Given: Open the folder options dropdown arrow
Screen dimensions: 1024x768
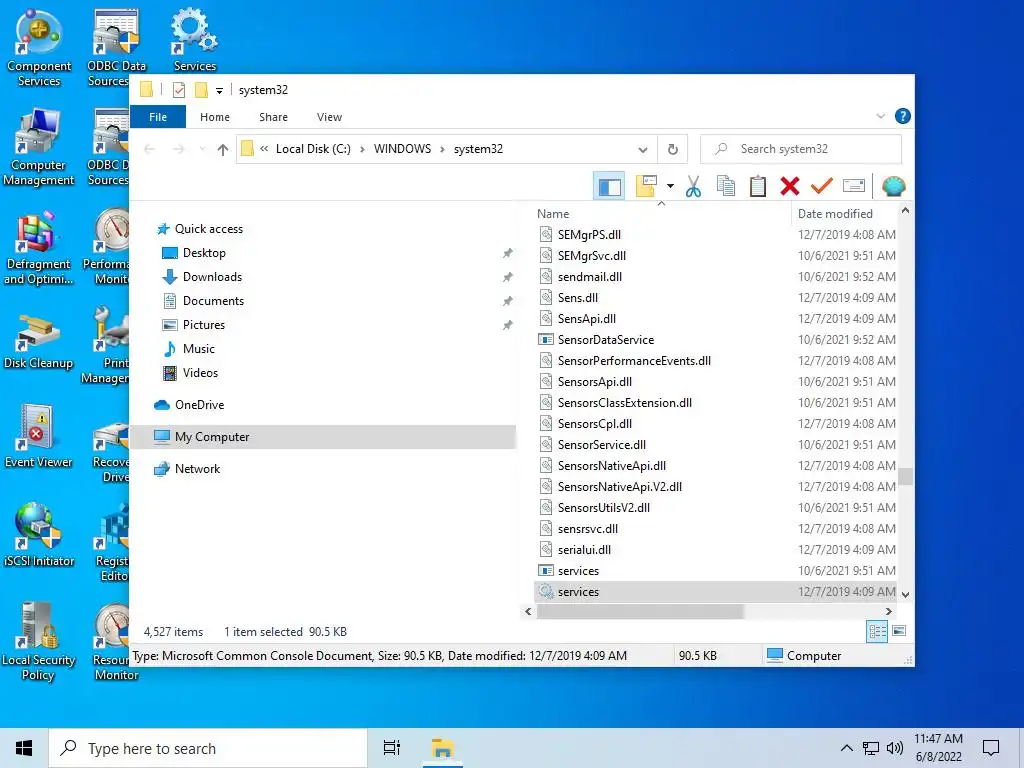Looking at the screenshot, I should (670, 186).
